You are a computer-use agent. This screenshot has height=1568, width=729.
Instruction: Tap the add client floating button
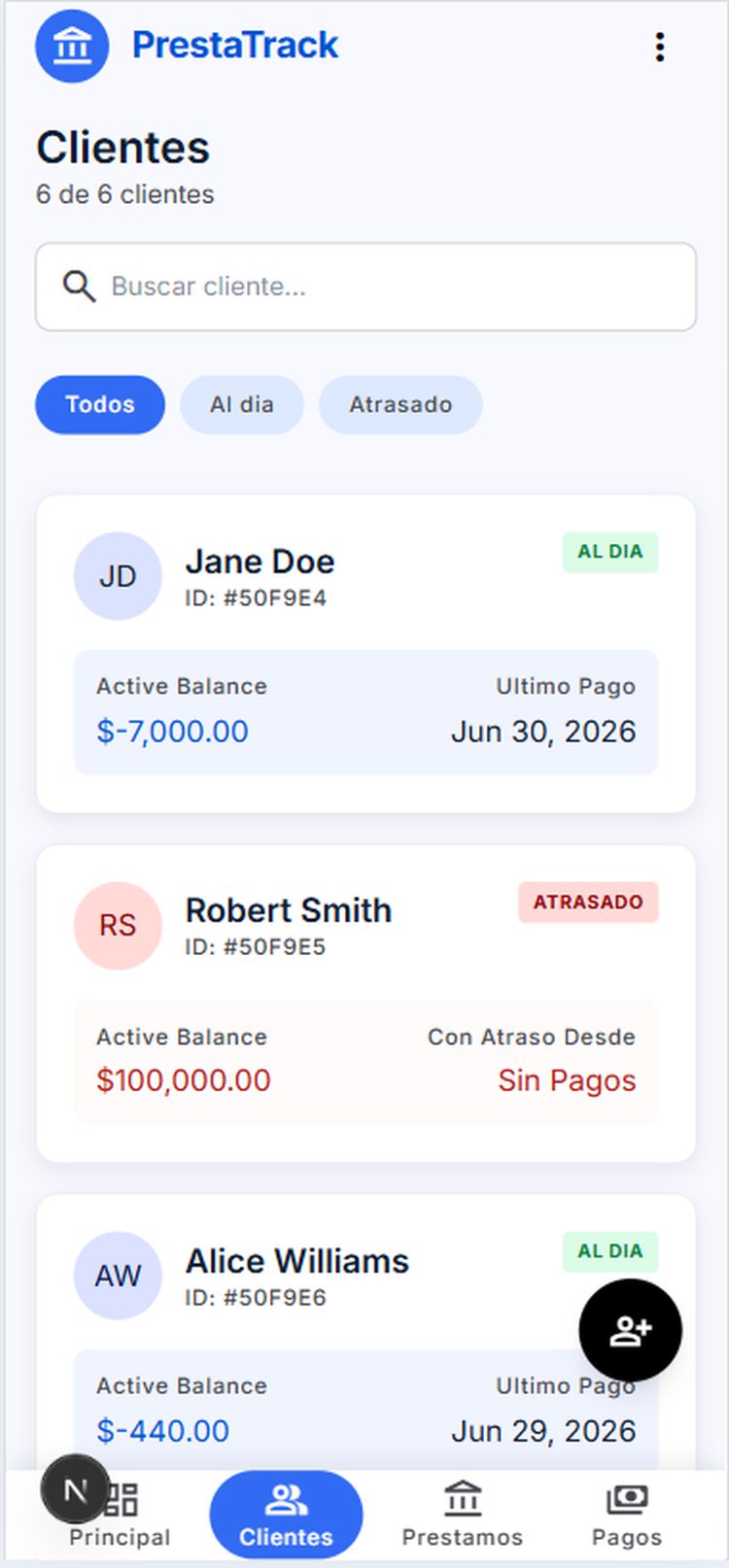(630, 1330)
